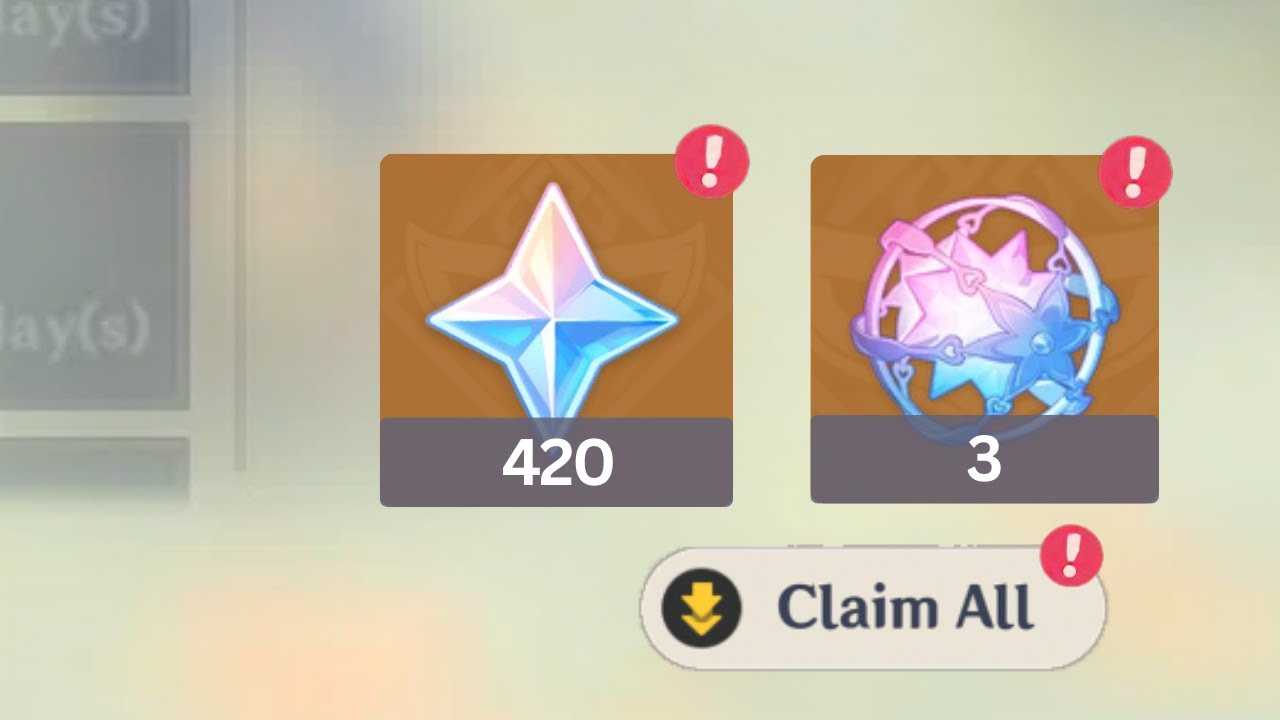1280x720 pixels.
Task: Click the quantity 3 label under Intertwined Fate
Action: tap(984, 461)
